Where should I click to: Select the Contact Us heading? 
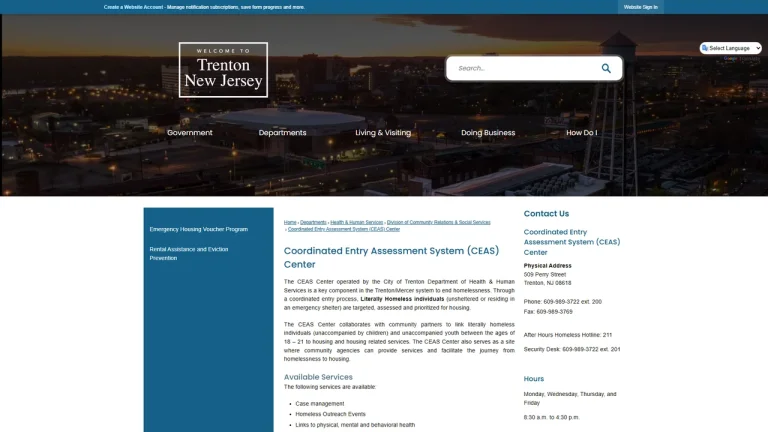coord(546,214)
